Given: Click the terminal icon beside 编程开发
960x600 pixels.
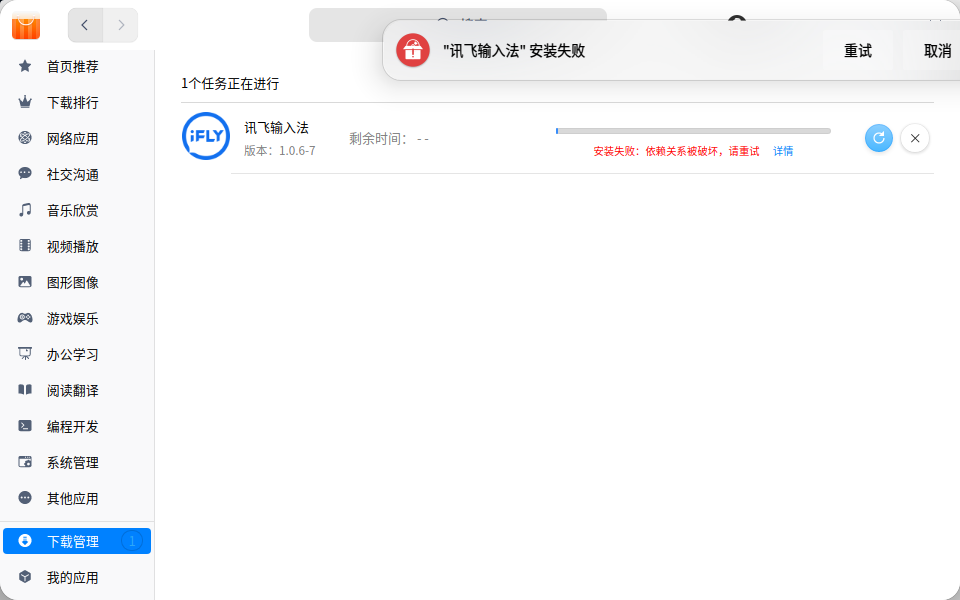Looking at the screenshot, I should point(25,426).
